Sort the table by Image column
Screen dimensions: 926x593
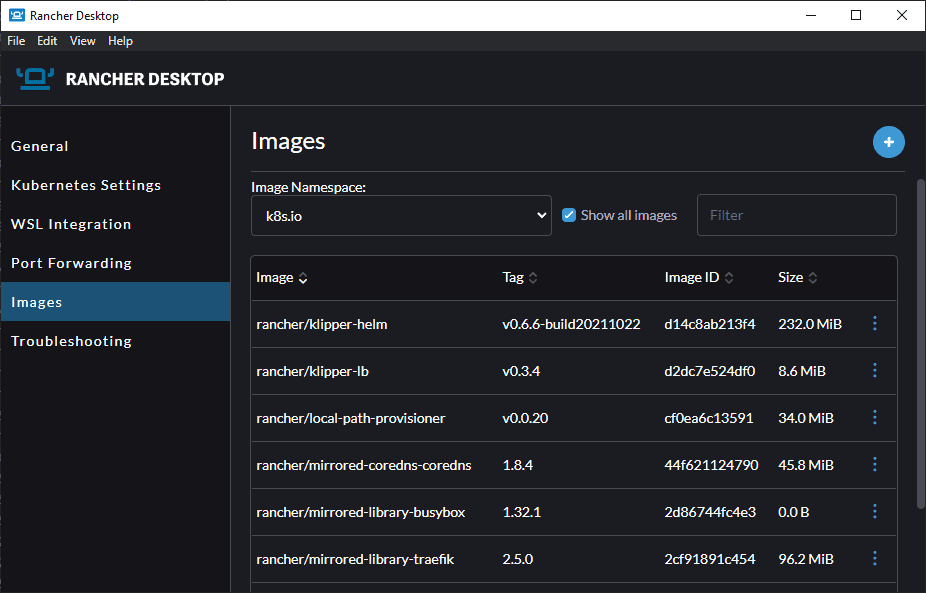tap(281, 278)
